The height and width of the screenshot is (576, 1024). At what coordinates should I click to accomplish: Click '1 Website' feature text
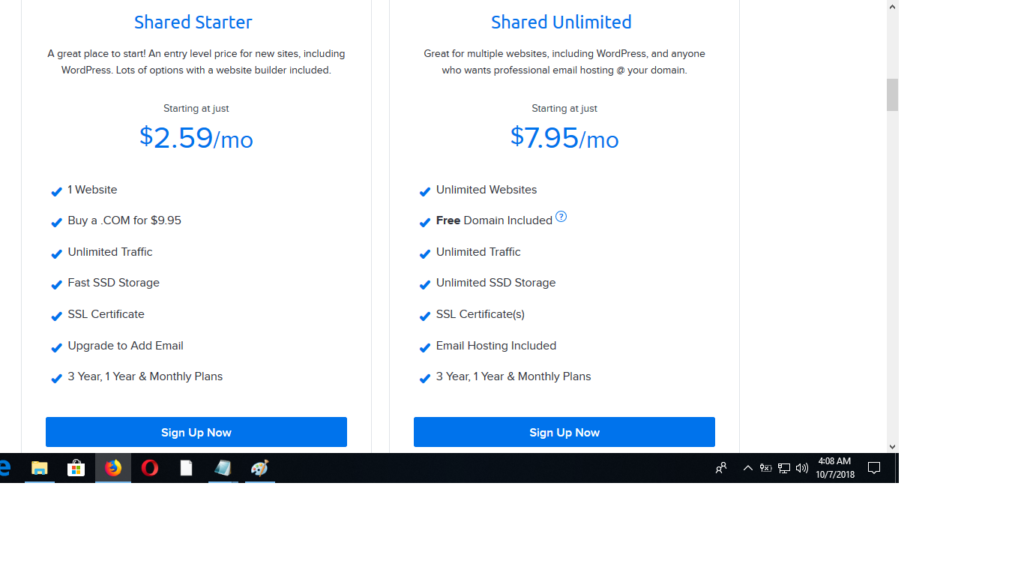(x=92, y=190)
